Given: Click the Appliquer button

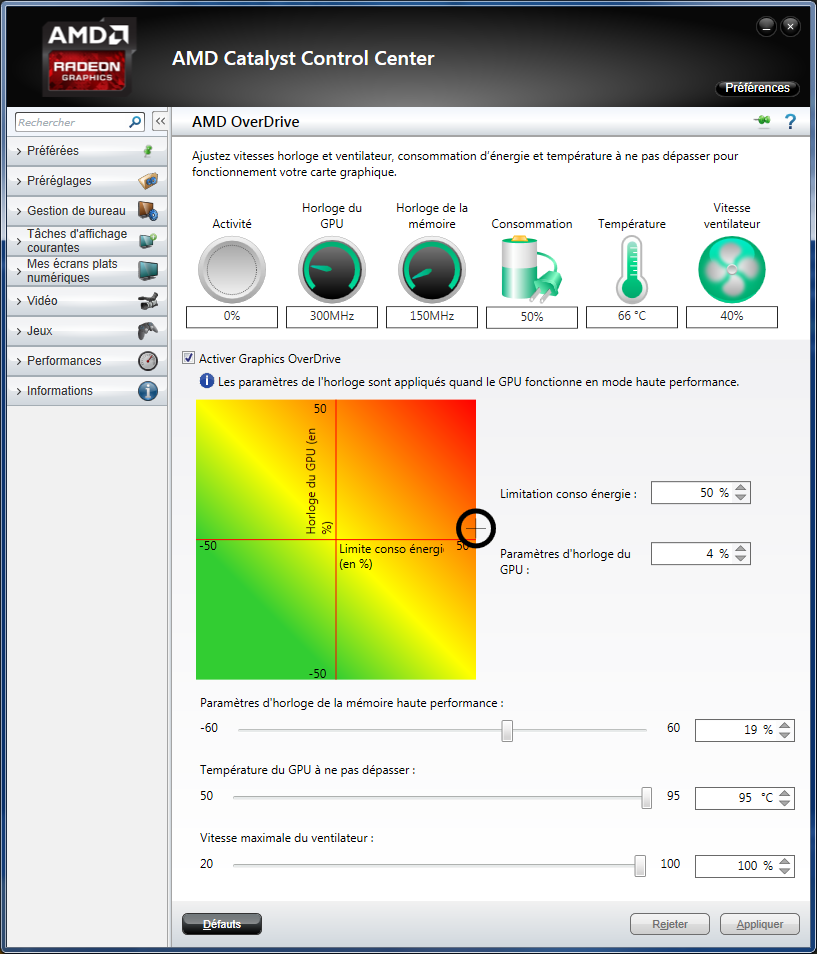Looking at the screenshot, I should tap(759, 923).
